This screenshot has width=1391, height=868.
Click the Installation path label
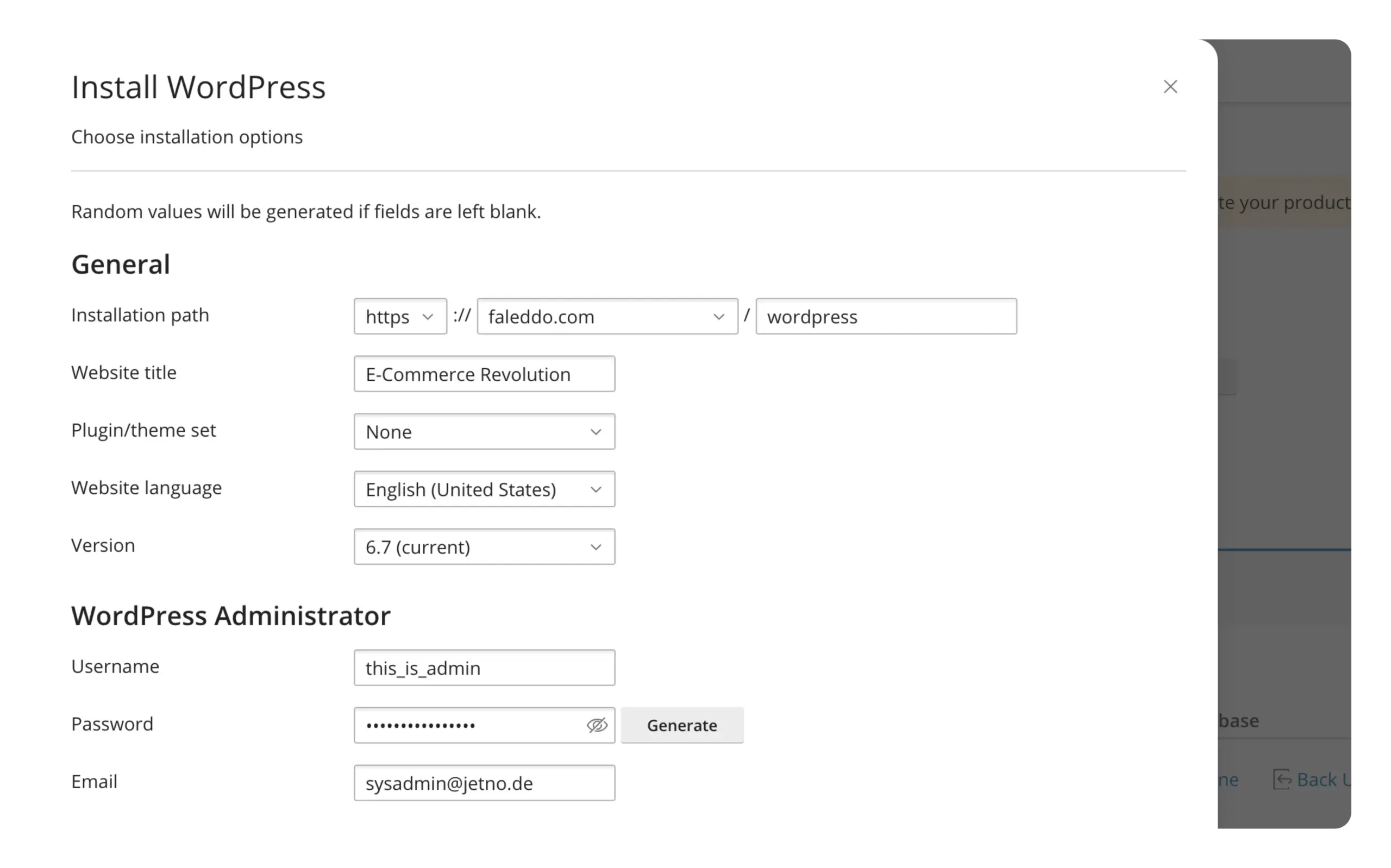[140, 315]
